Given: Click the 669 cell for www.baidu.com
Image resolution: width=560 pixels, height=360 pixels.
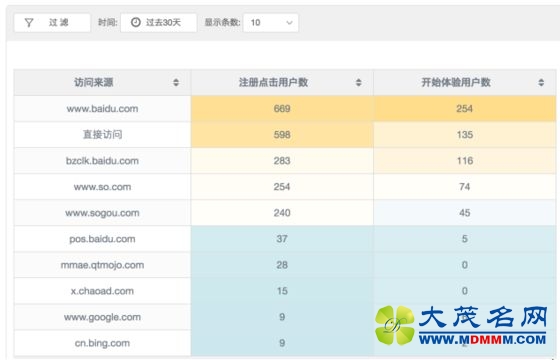Looking at the screenshot, I should point(282,109).
